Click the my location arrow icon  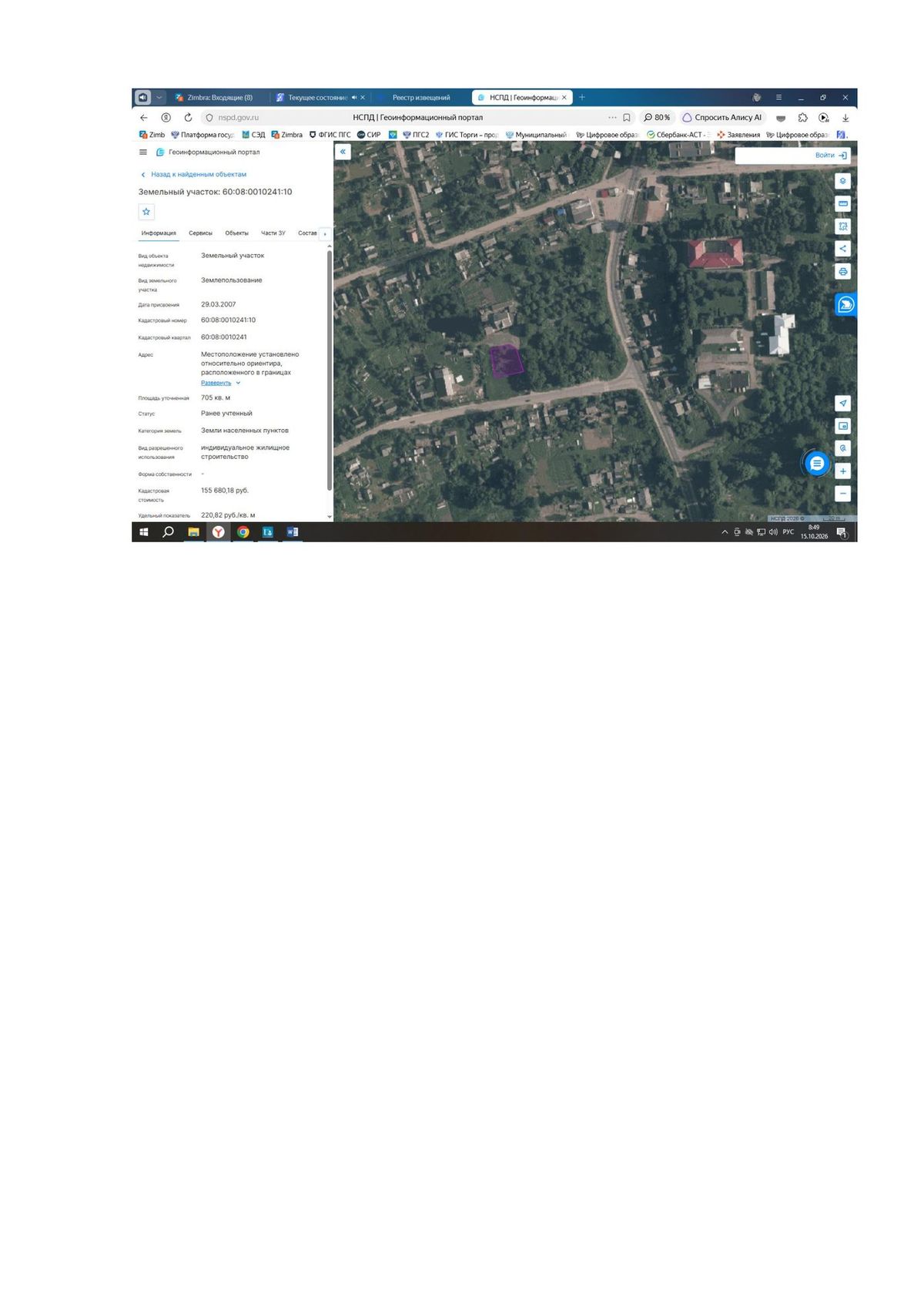842,404
